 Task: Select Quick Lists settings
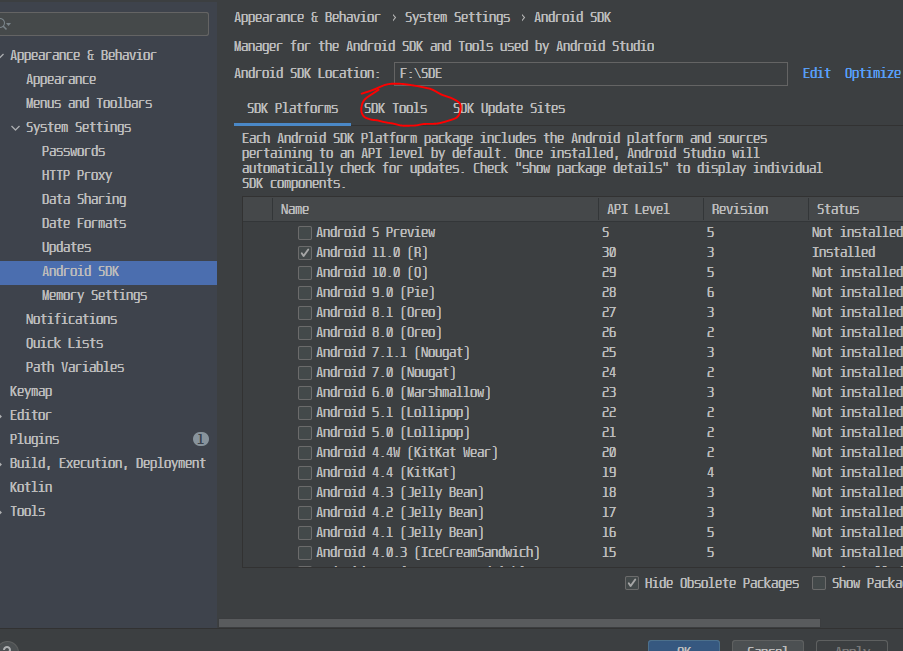click(x=64, y=343)
